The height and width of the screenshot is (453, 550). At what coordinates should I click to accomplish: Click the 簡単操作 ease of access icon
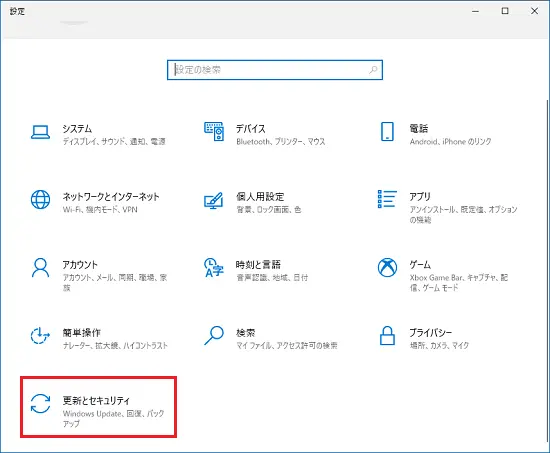click(x=40, y=335)
